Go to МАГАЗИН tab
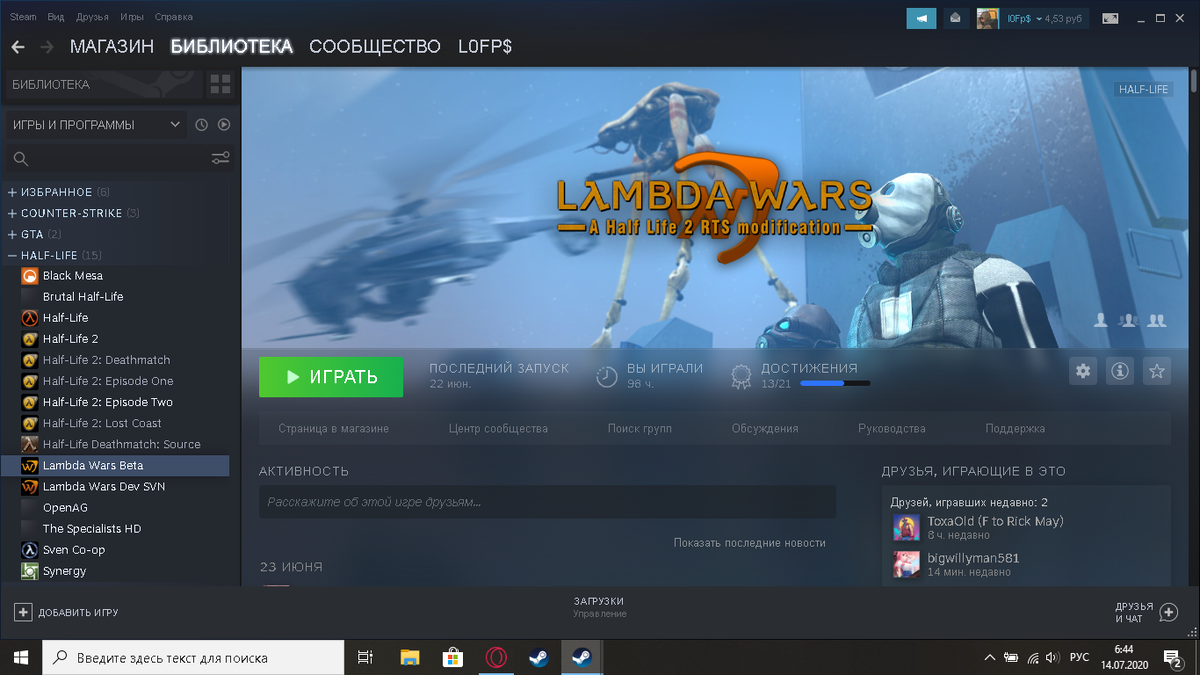Image resolution: width=1200 pixels, height=675 pixels. pyautogui.click(x=112, y=47)
